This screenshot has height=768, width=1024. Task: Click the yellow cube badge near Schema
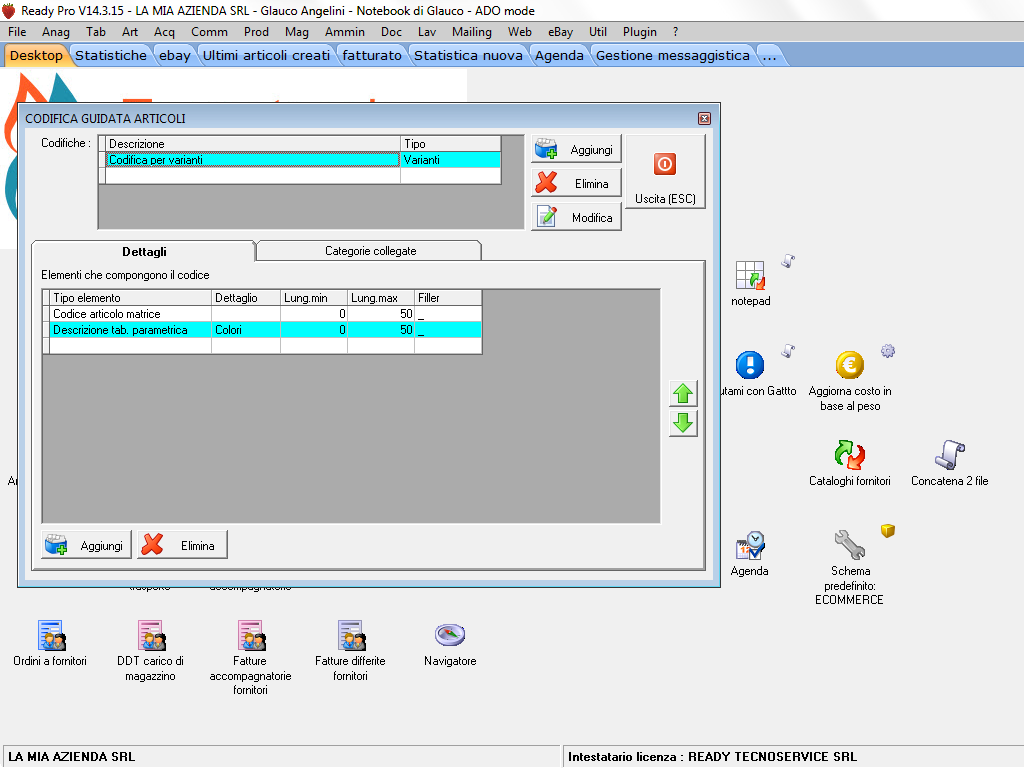[888, 531]
